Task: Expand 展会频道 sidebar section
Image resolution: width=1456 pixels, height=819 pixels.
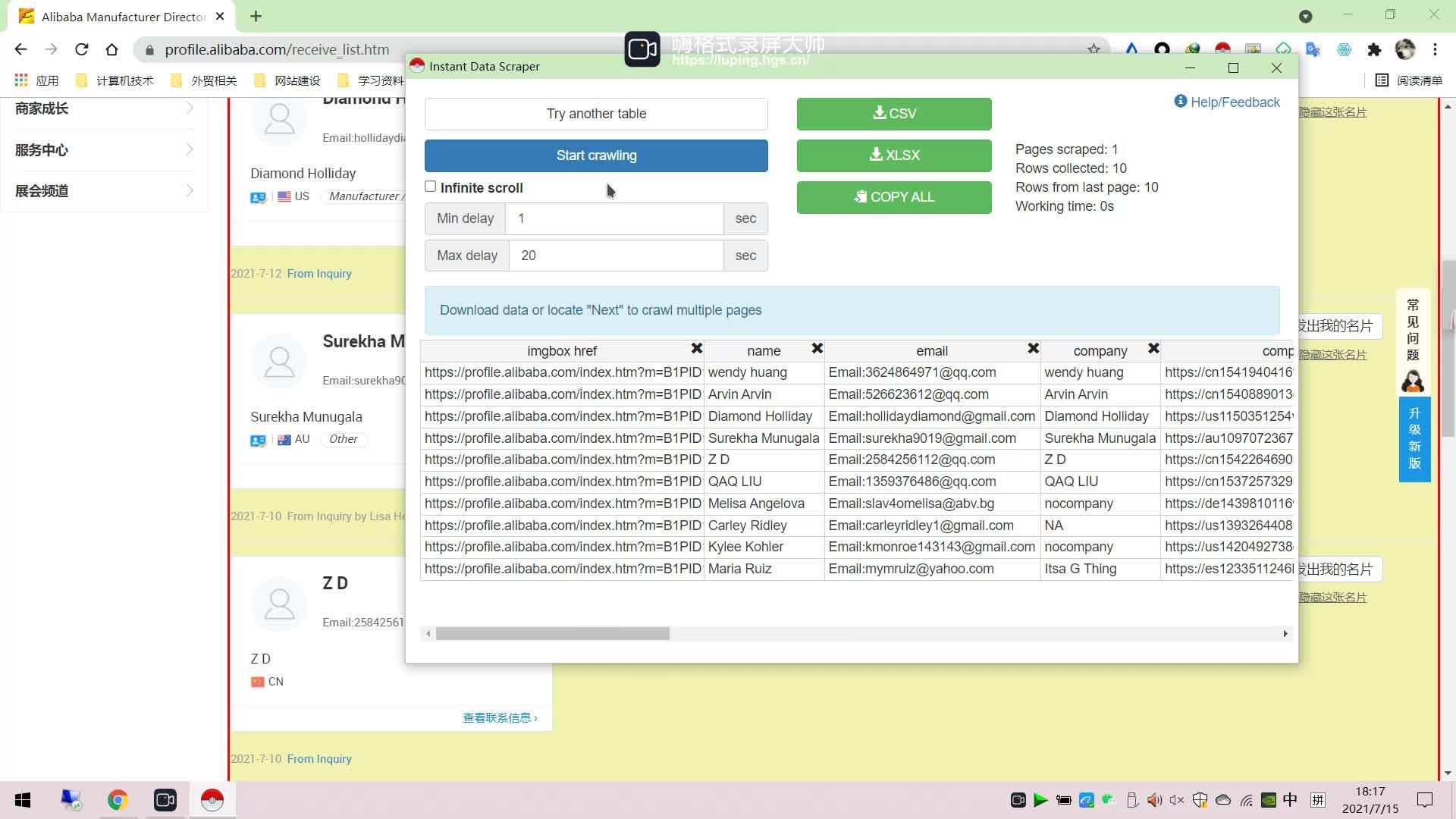Action: pyautogui.click(x=104, y=191)
